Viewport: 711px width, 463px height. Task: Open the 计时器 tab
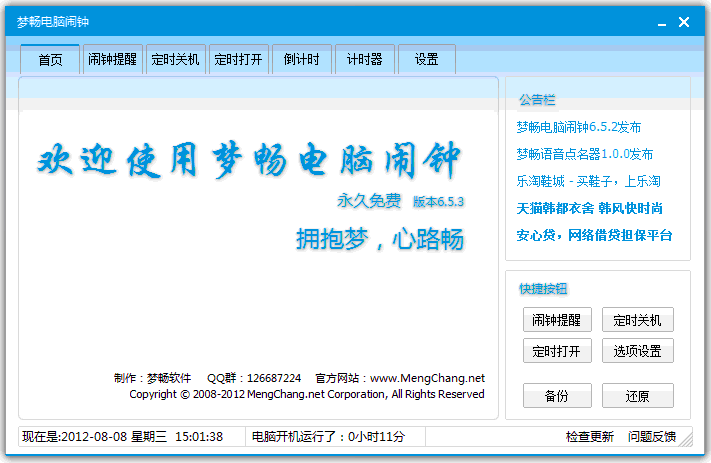click(365, 59)
